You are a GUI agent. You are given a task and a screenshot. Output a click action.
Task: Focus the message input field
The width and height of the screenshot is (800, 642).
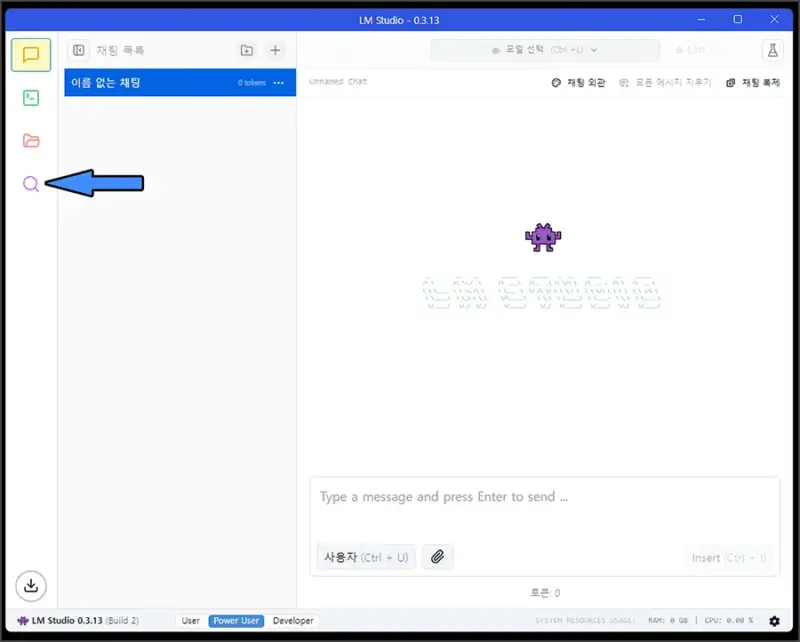[x=545, y=498]
